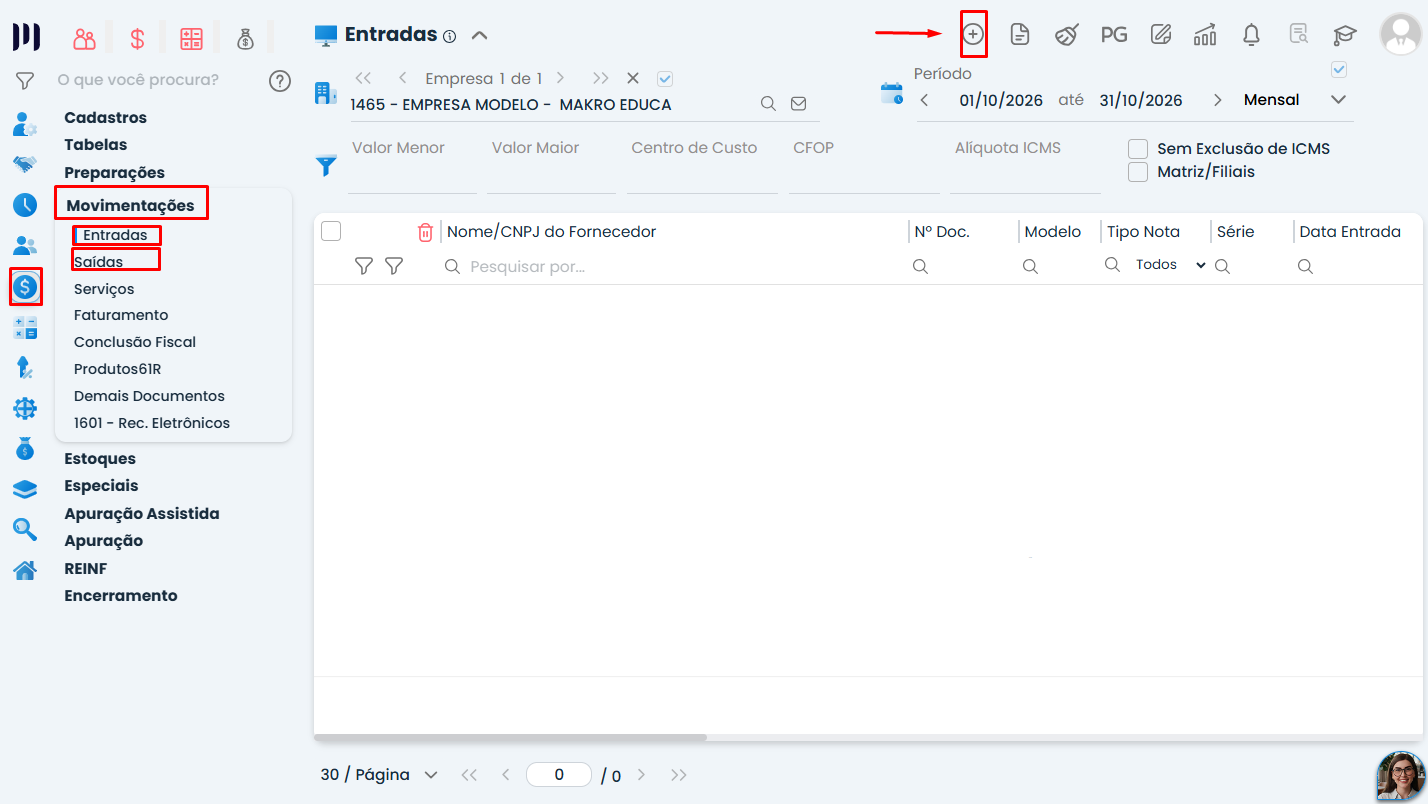Click the user profile avatar

coord(1400,34)
